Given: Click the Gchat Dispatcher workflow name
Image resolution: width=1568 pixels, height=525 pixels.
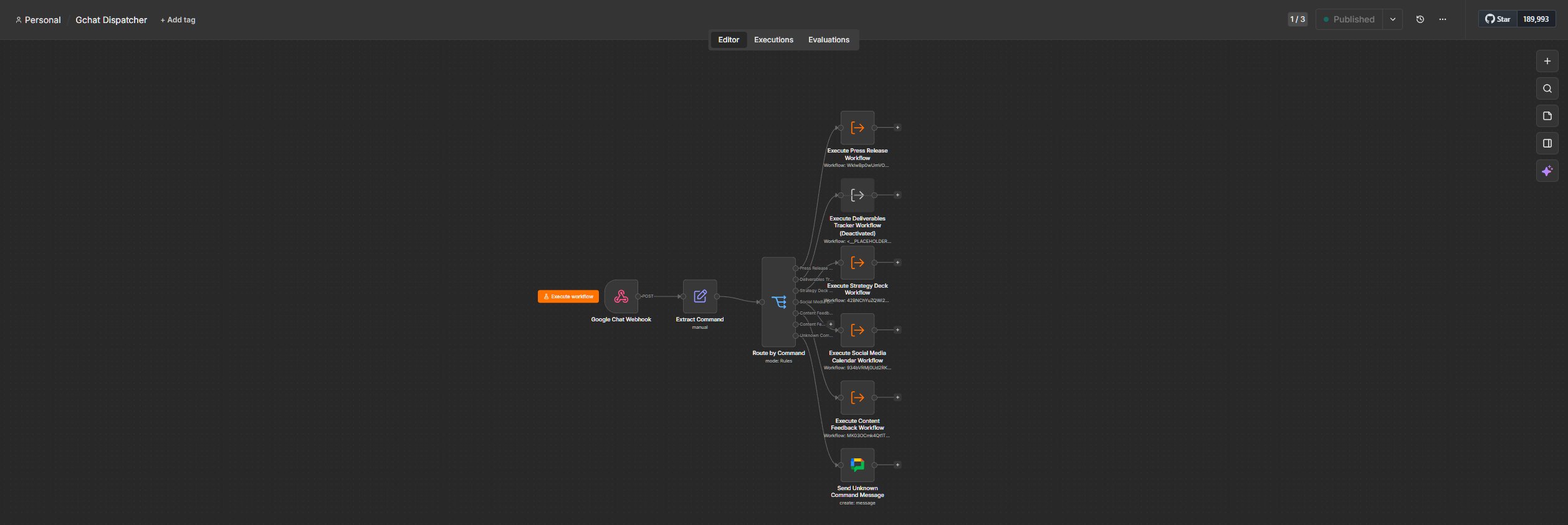Looking at the screenshot, I should click(x=111, y=20).
